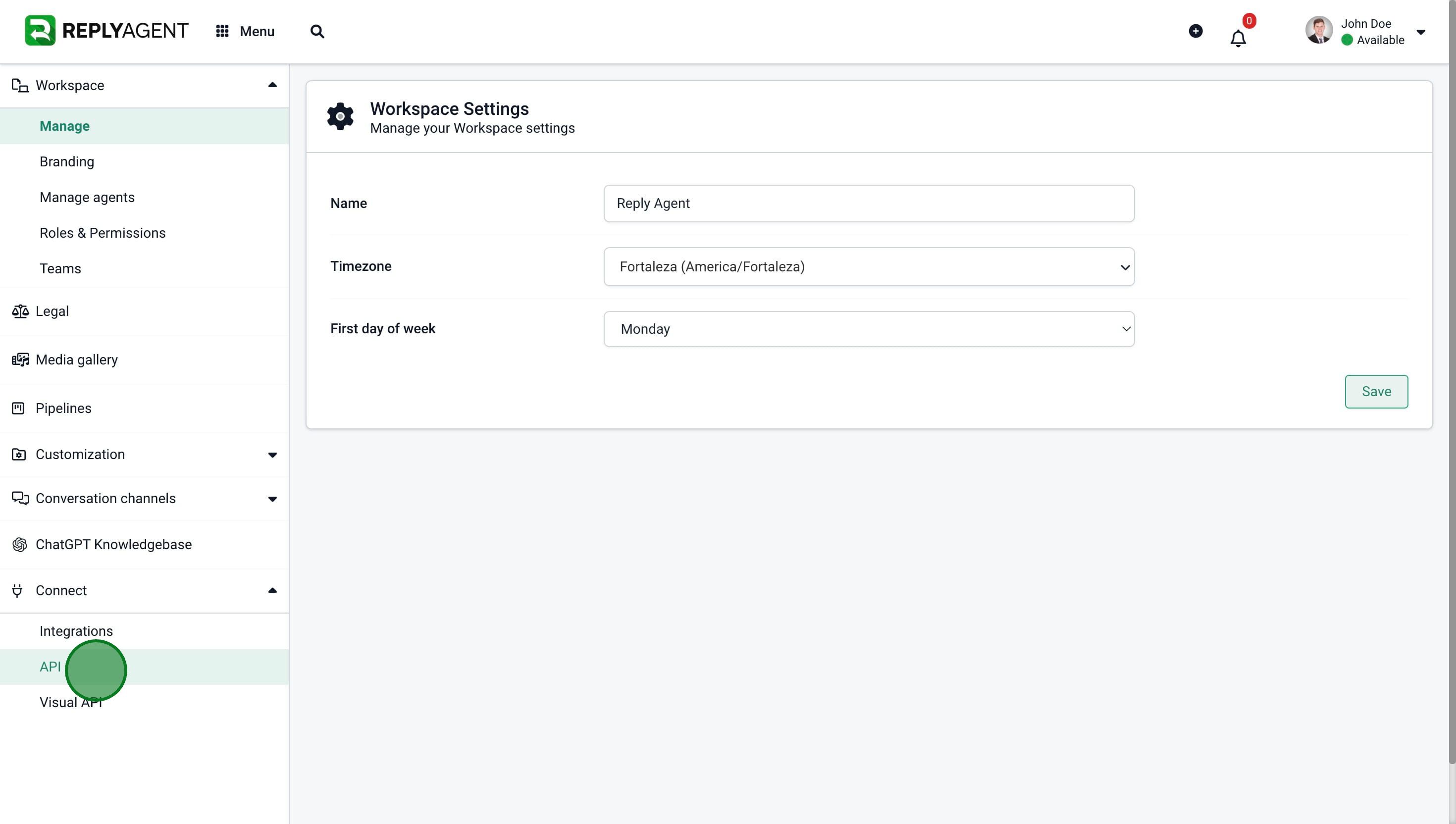Click the ChatGPT Knowledgebase icon
Screen dimensions: 1456x824
pyautogui.click(x=19, y=544)
